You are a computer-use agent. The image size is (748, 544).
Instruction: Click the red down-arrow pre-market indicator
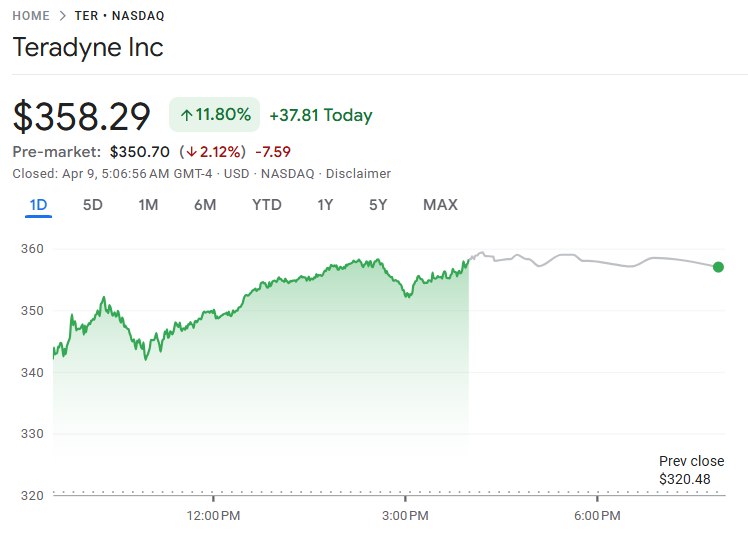coord(212,152)
